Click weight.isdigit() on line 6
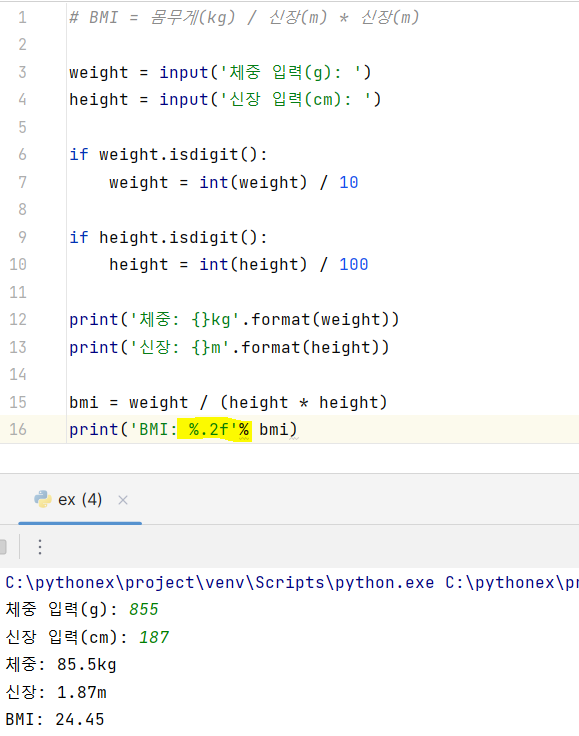 point(183,154)
